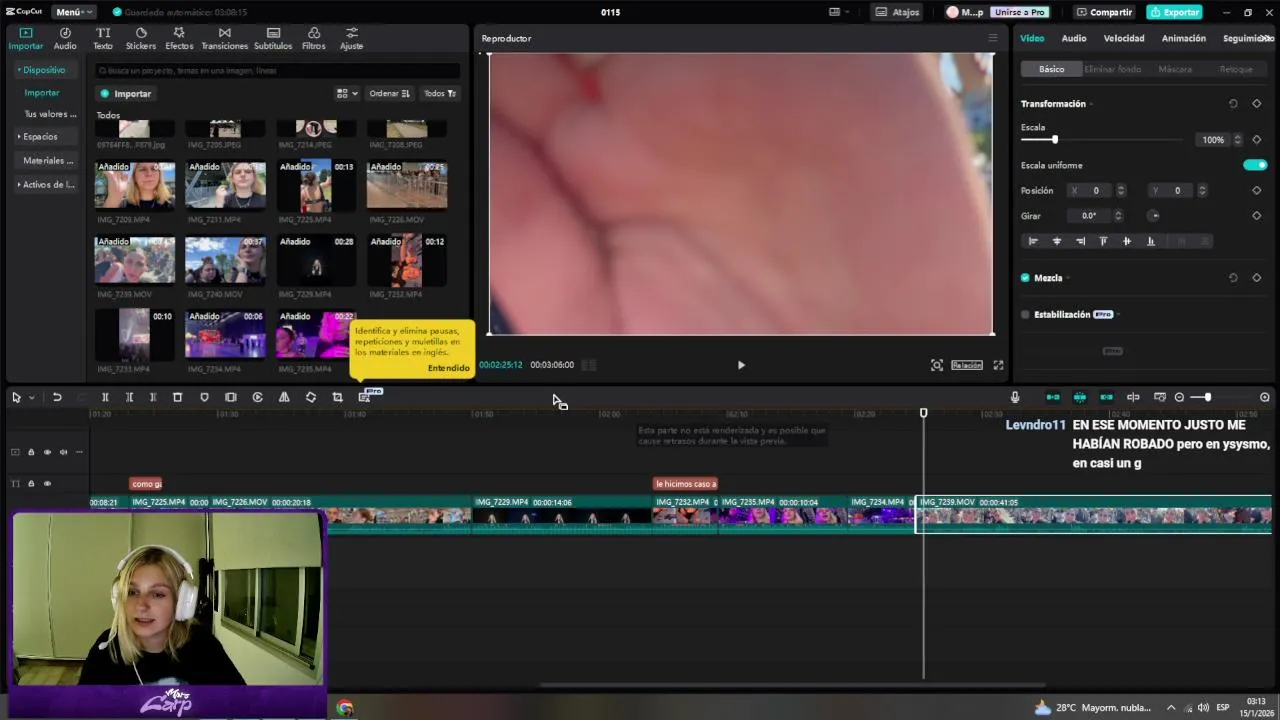
Task: Open the Audio media tab icon
Action: (x=65, y=33)
